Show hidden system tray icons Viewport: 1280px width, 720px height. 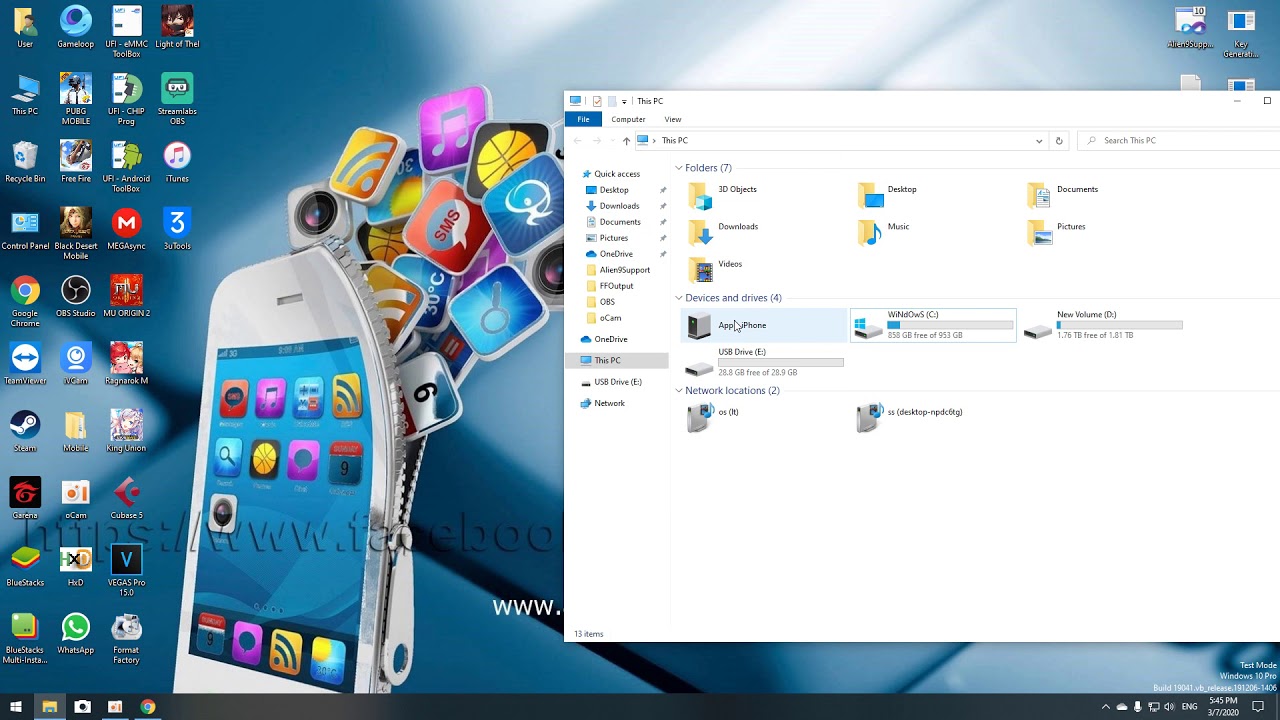1105,707
